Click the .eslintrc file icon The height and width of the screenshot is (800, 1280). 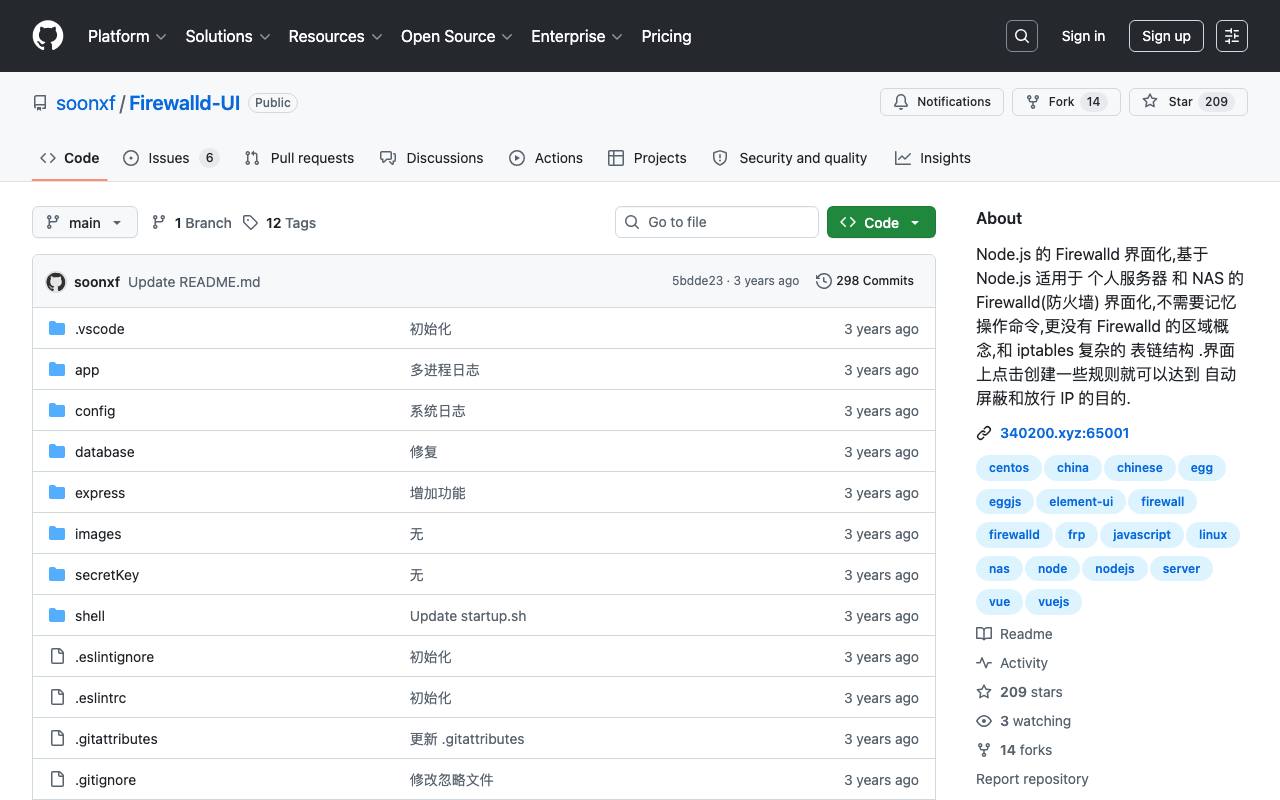(57, 697)
